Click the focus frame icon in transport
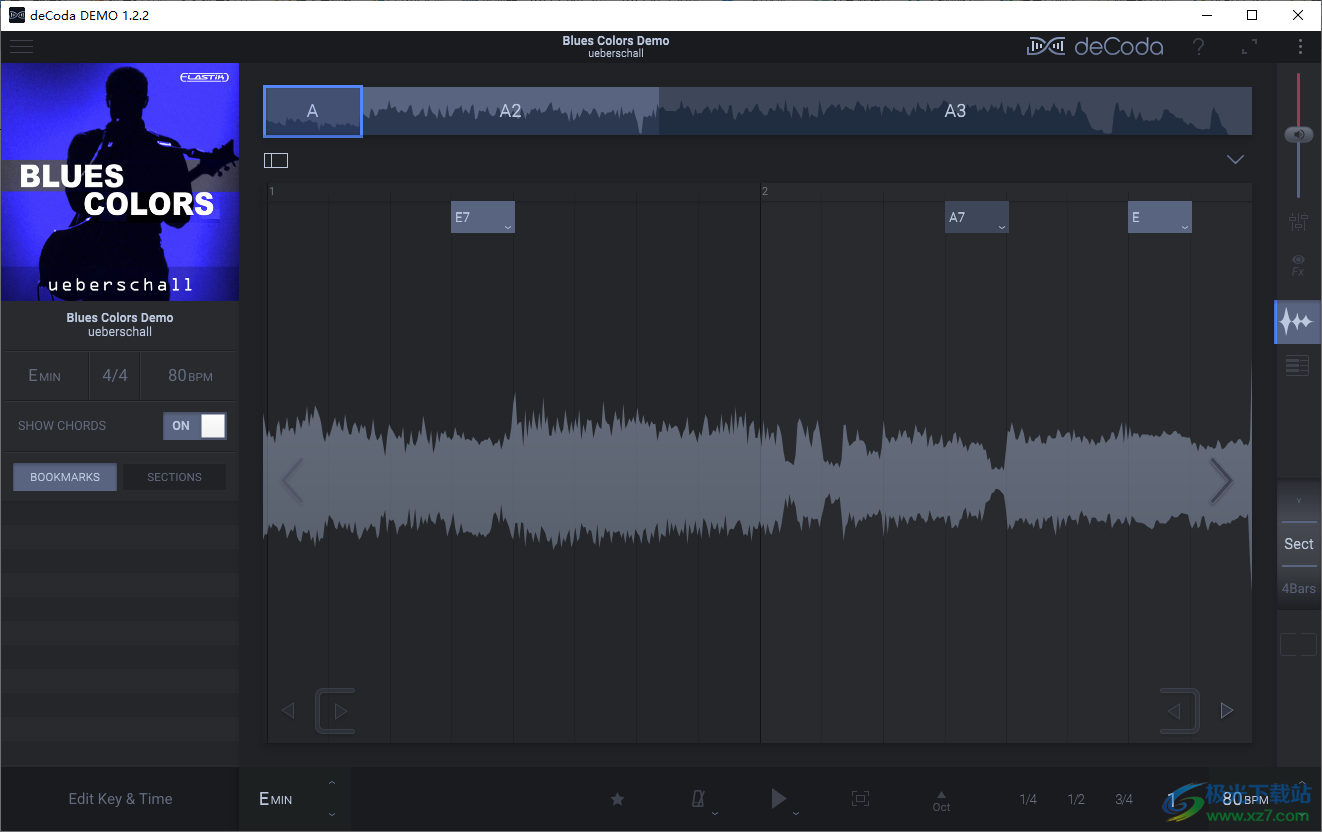Screen dimensions: 1322x832 tap(860, 798)
